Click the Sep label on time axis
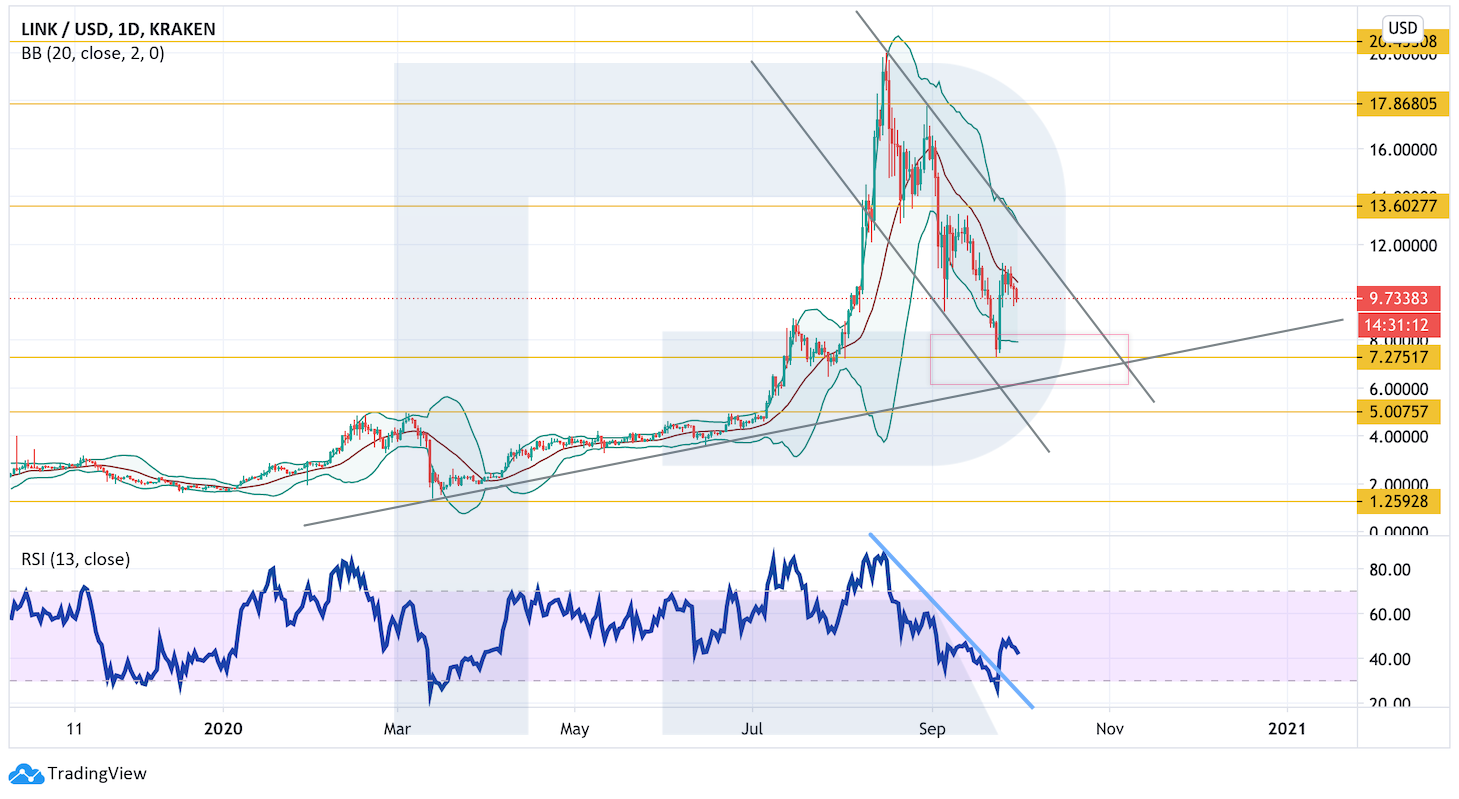 pos(932,728)
